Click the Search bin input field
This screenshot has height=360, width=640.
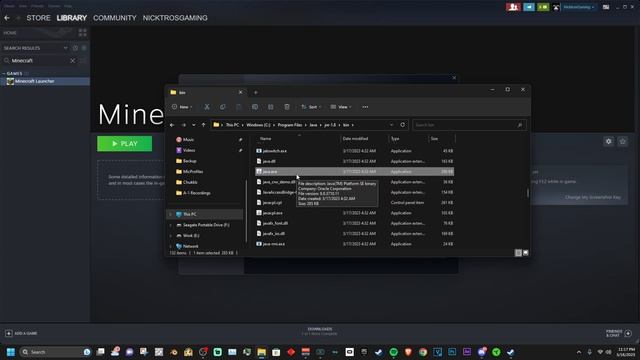pos(469,125)
